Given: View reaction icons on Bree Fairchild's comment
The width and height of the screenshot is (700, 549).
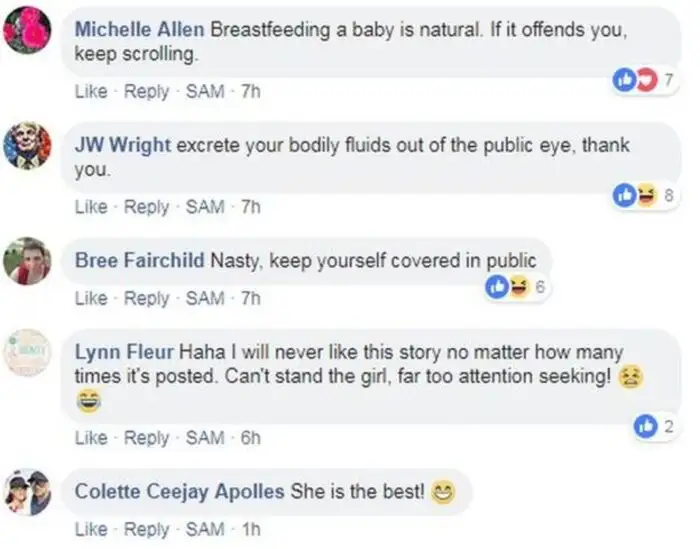Looking at the screenshot, I should tap(506, 287).
